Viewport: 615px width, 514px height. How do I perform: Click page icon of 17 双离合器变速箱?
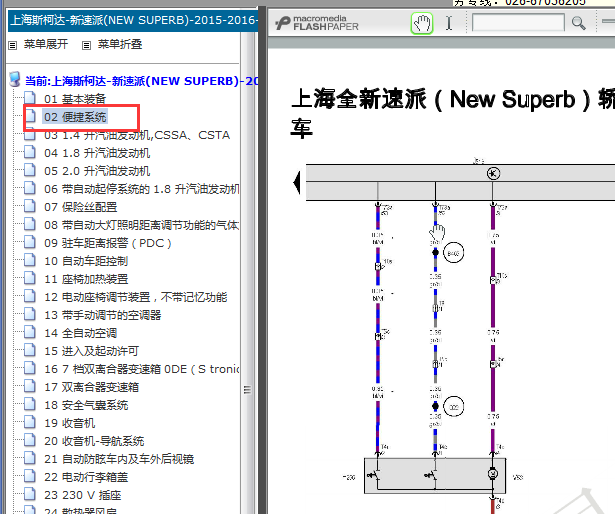[x=30, y=386]
